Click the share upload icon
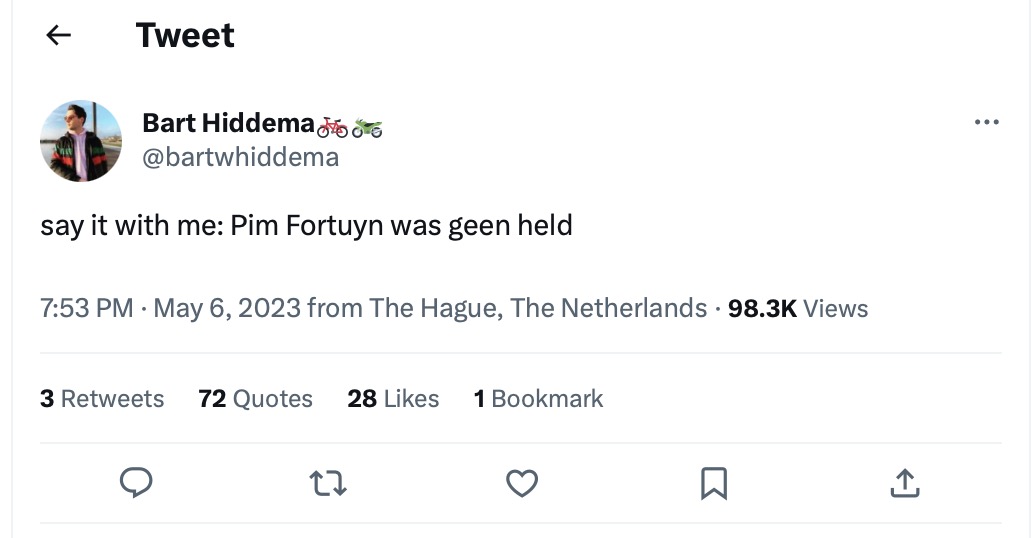This screenshot has width=1032, height=538. click(x=904, y=484)
